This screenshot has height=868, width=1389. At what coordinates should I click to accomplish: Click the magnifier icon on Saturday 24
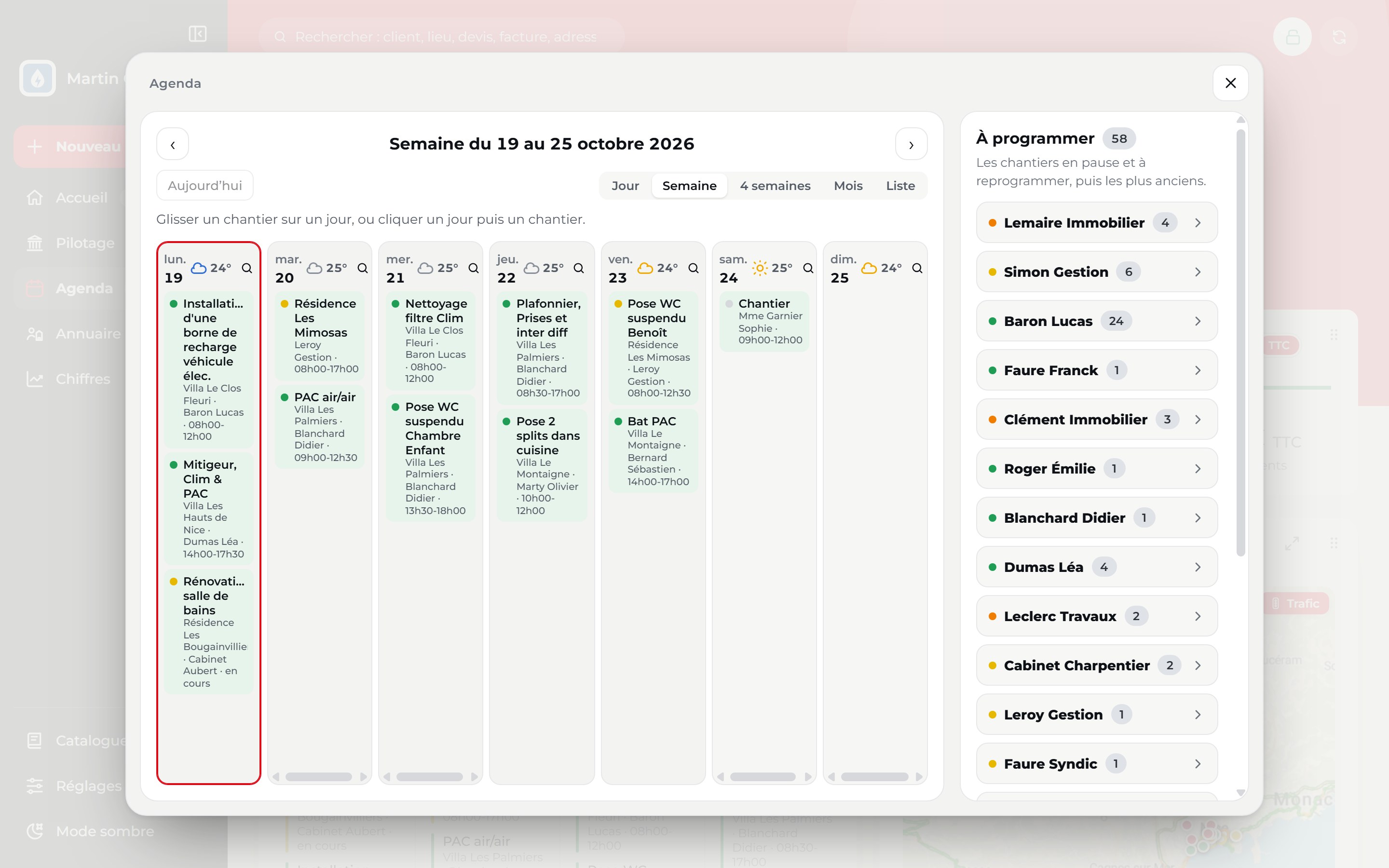coord(808,268)
